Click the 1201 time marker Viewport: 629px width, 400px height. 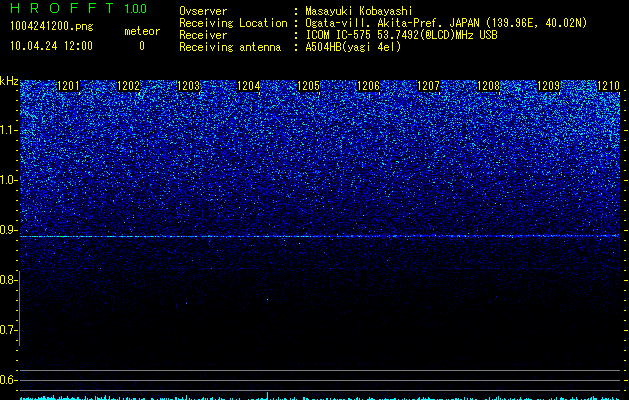tap(69, 86)
